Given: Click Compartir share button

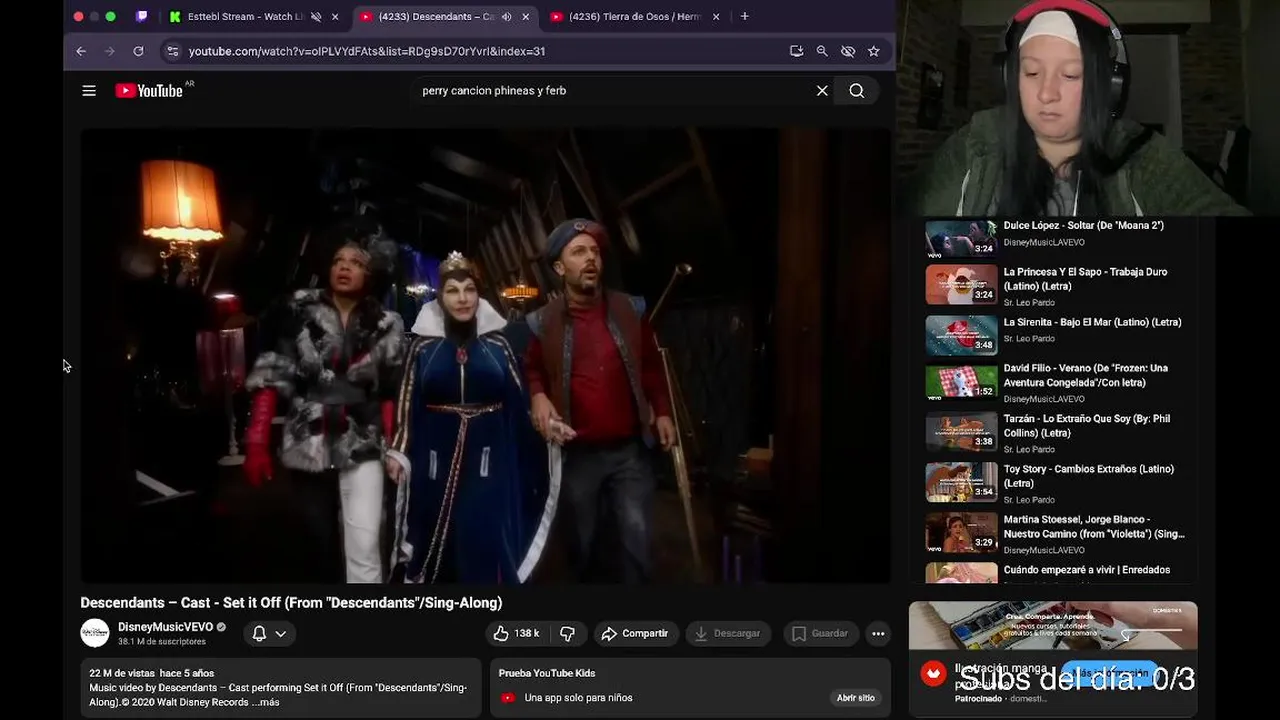Looking at the screenshot, I should [x=634, y=633].
